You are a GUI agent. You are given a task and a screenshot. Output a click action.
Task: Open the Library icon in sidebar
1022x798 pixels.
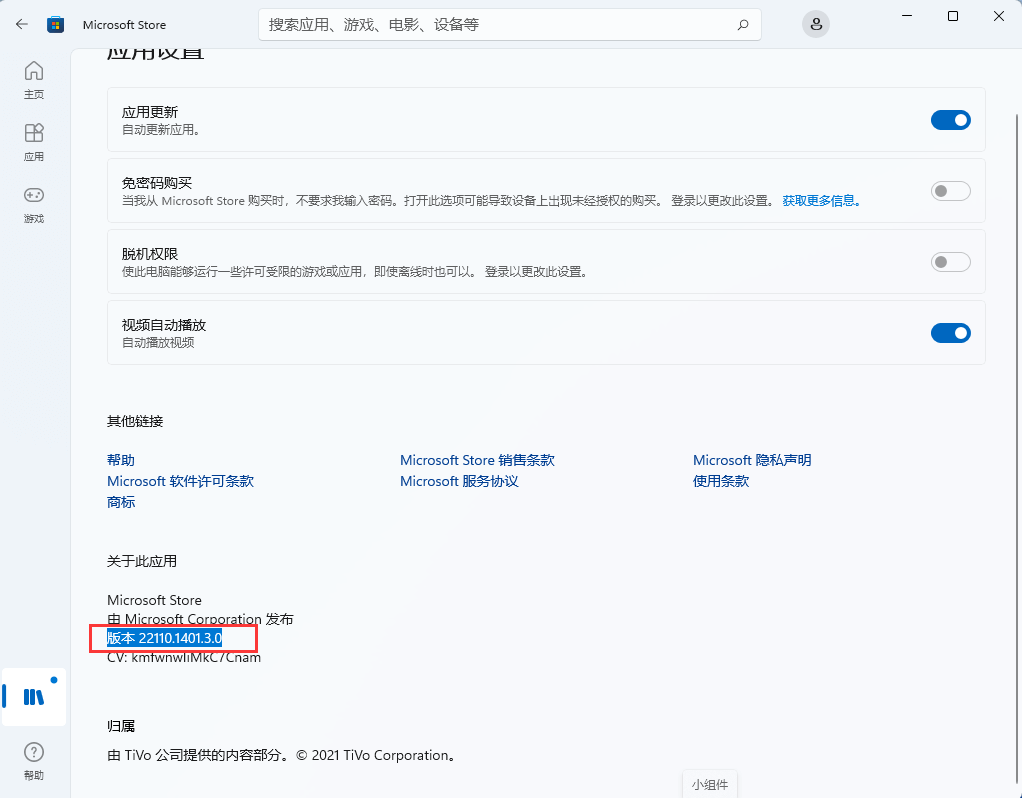[x=34, y=696]
